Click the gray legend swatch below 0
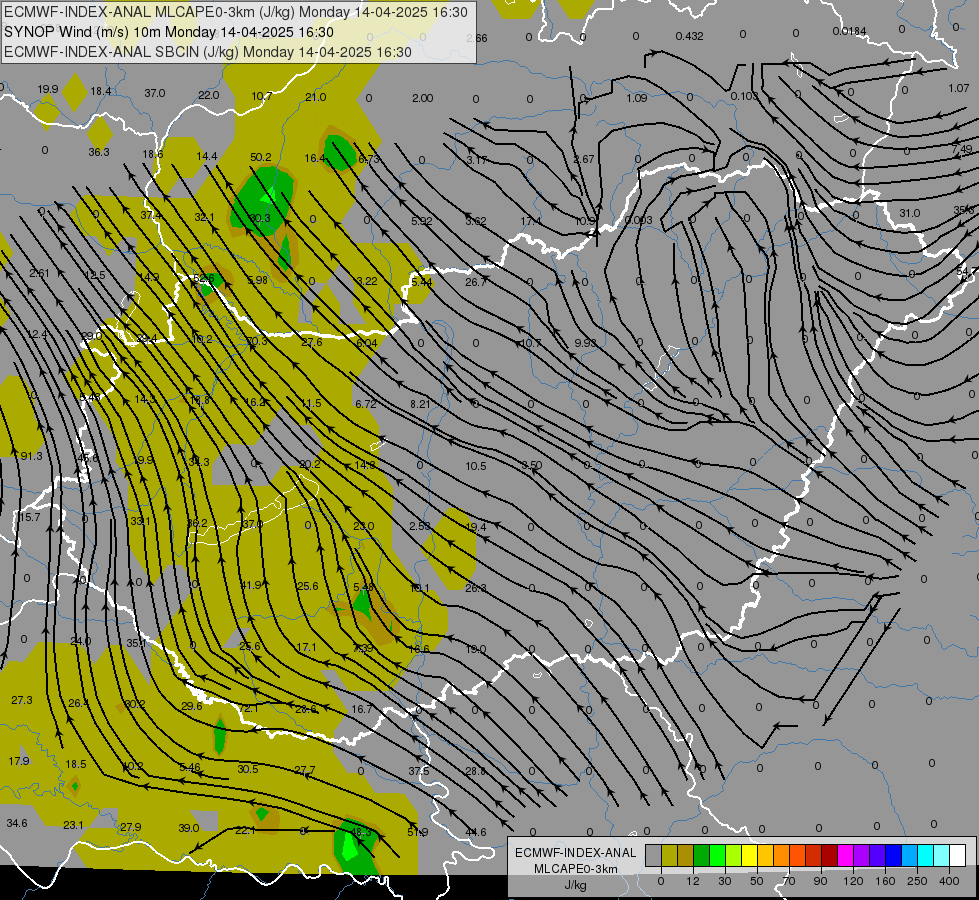This screenshot has height=900, width=979. (653, 856)
